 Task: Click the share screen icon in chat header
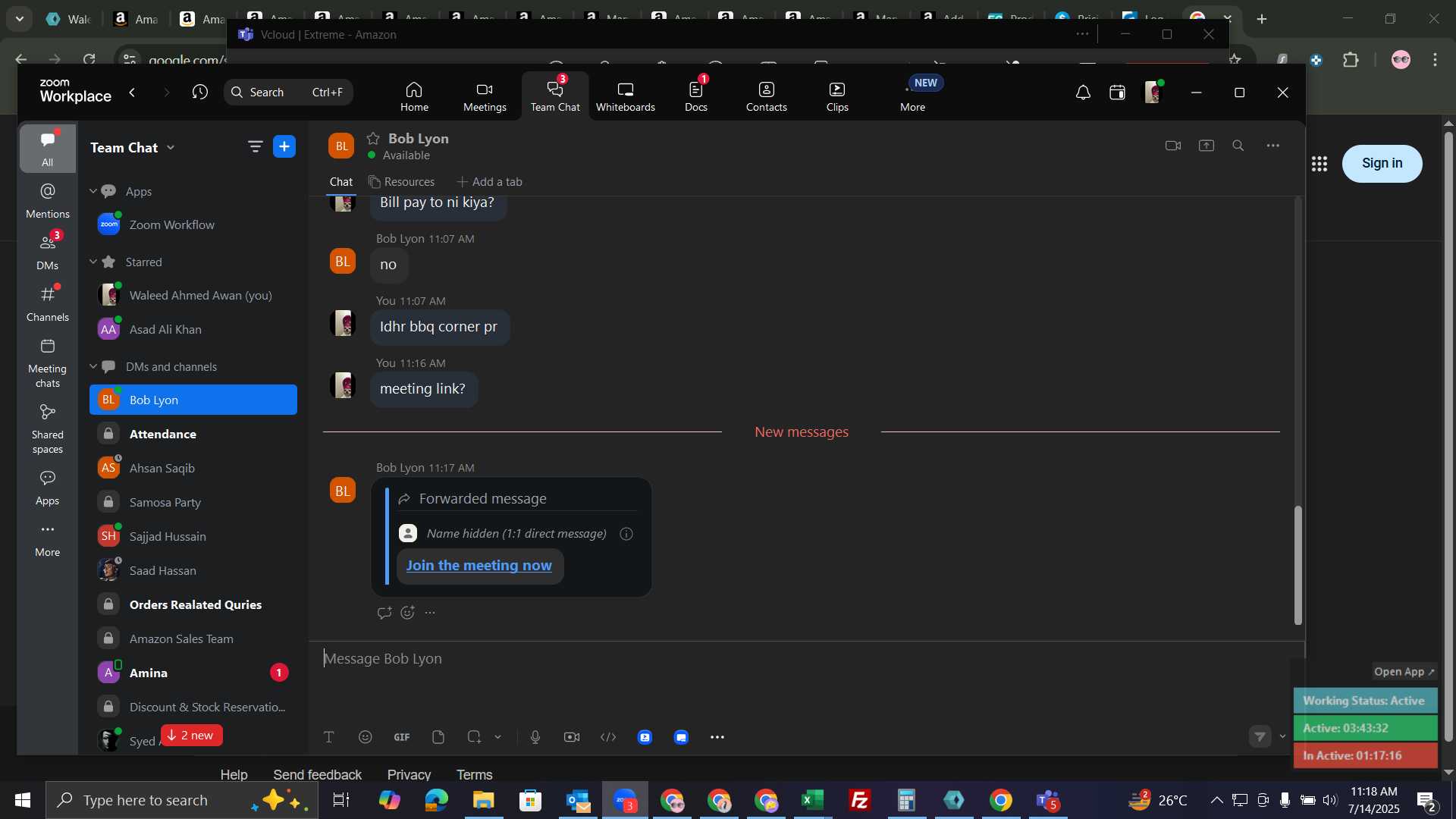coord(1207,146)
